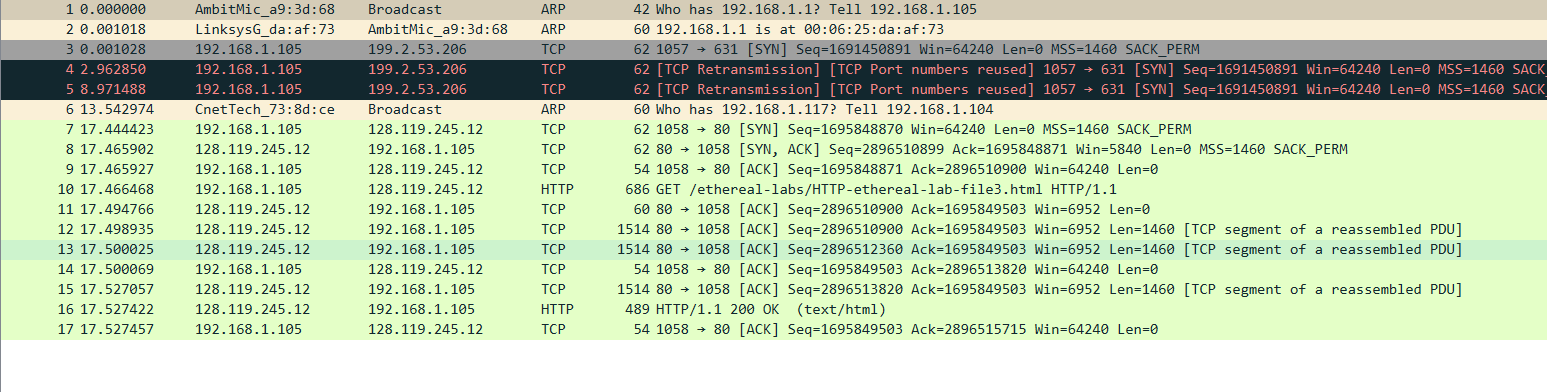This screenshot has width=1547, height=392.
Task: Select packet 15 reassembled PDU segment
Action: tap(773, 290)
